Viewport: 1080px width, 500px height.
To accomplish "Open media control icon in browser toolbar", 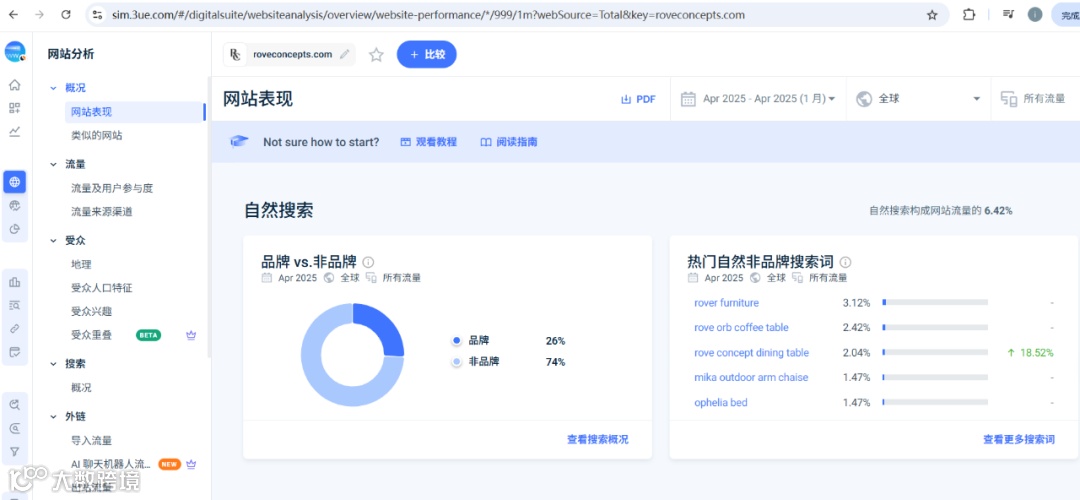I will pos(1008,14).
